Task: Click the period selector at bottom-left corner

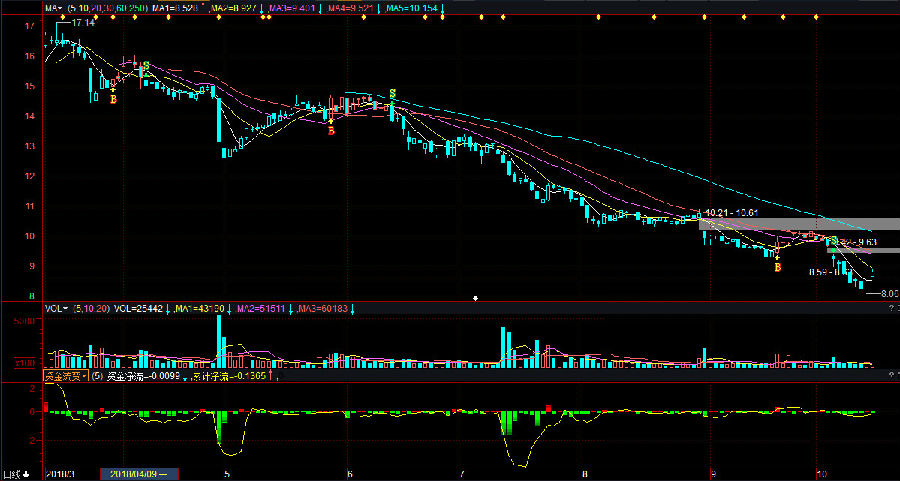Action: pyautogui.click(x=16, y=474)
